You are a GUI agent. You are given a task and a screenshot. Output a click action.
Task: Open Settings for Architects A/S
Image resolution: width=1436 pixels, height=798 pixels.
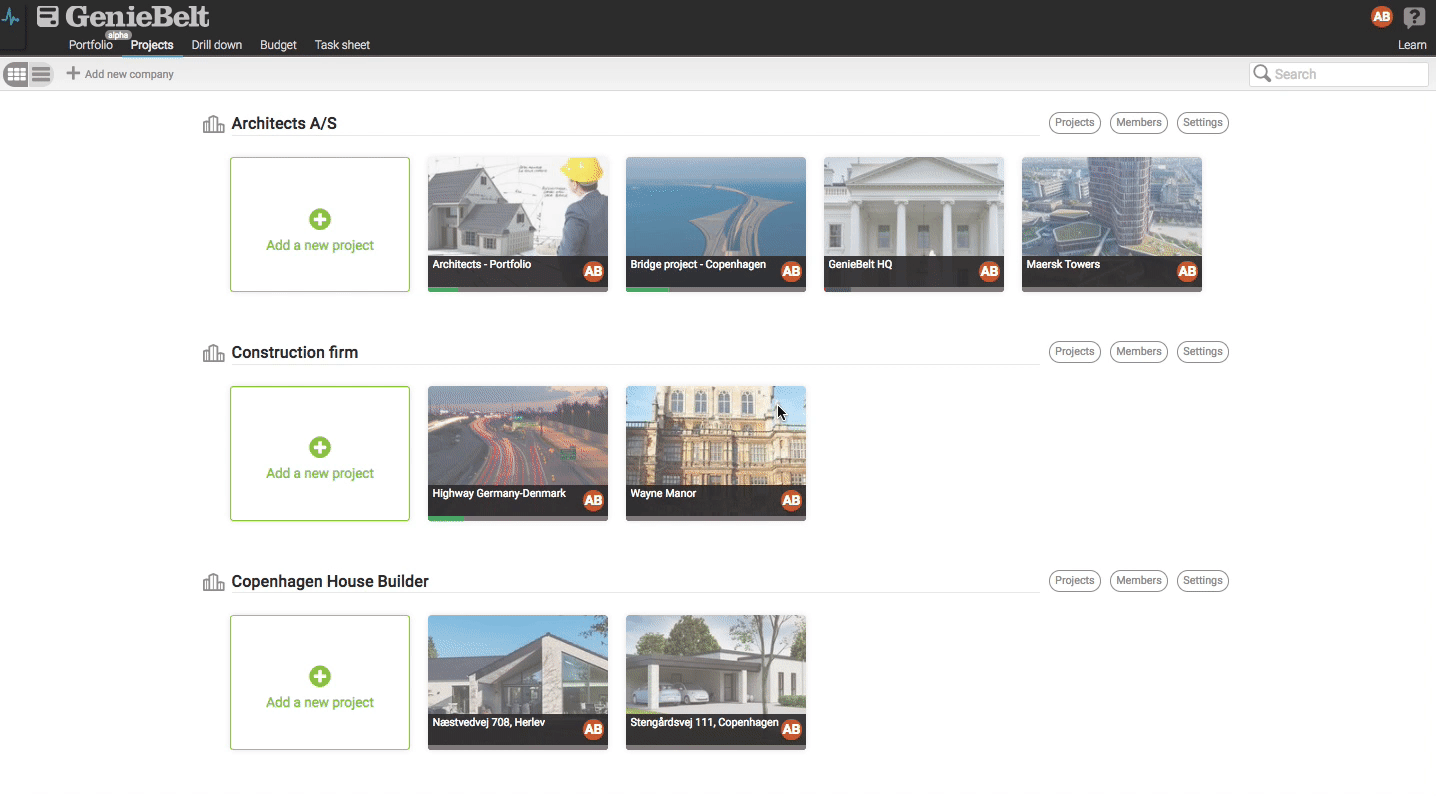click(1203, 123)
